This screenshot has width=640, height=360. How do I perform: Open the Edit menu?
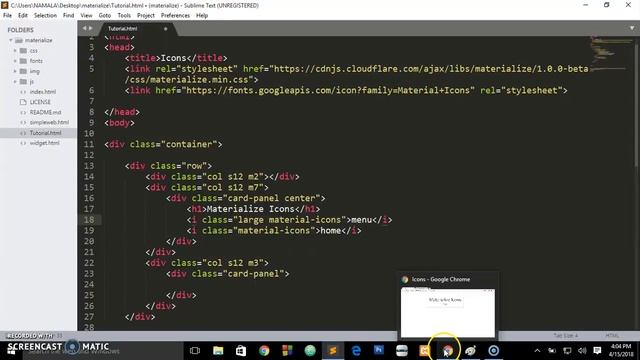[x=23, y=15]
